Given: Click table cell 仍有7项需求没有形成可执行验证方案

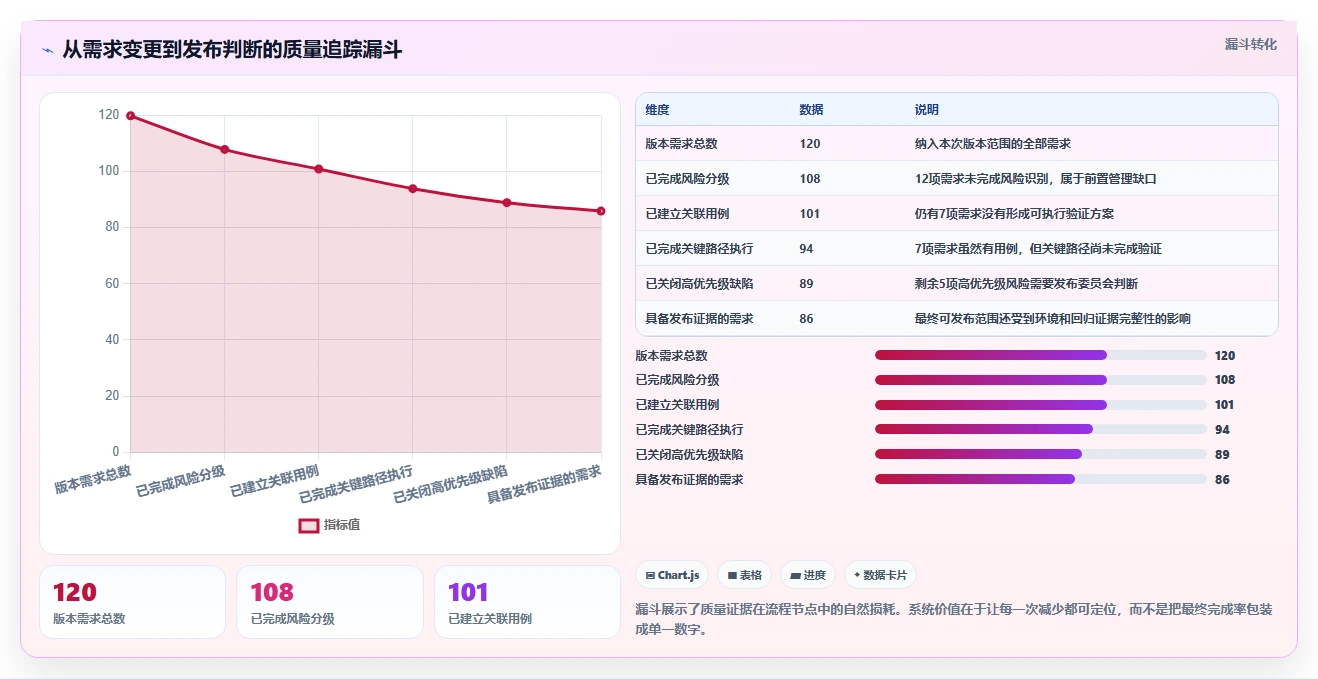Looking at the screenshot, I should pyautogui.click(x=1014, y=214).
